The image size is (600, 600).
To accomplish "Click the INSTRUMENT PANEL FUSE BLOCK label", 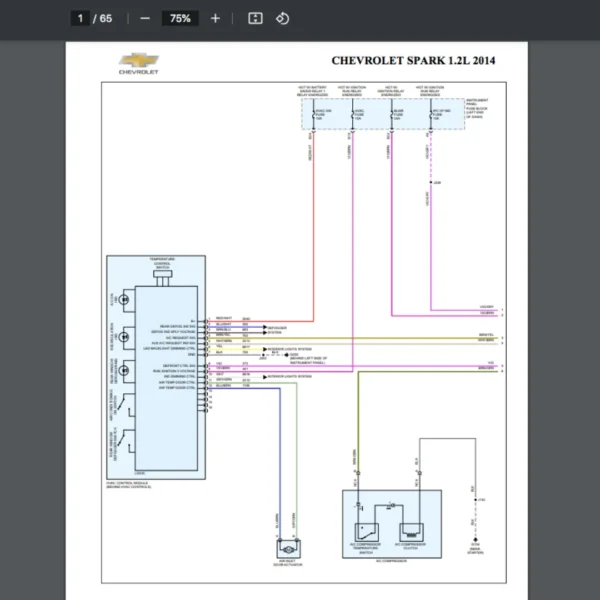I will point(477,108).
